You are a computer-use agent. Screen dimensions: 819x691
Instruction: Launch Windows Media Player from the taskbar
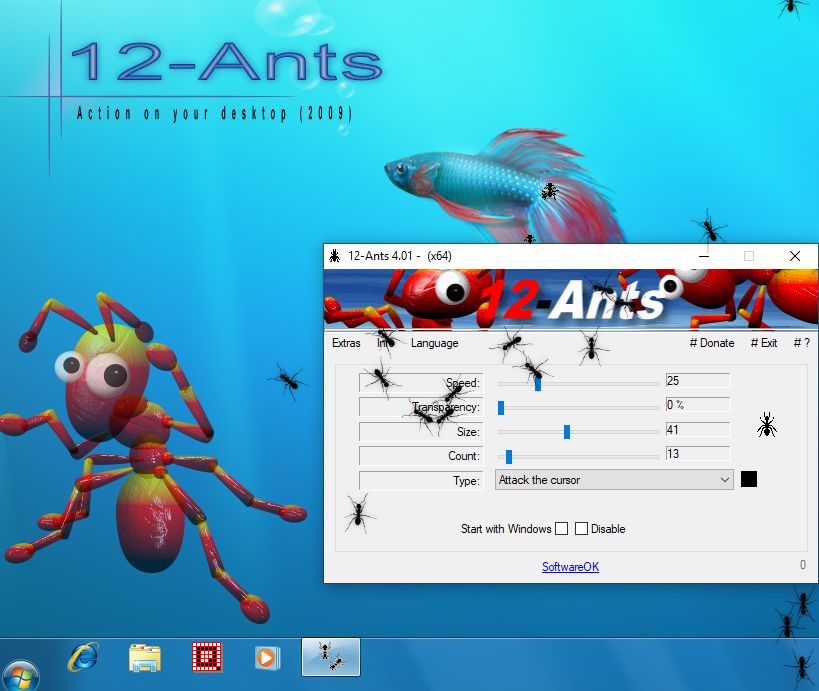click(267, 657)
